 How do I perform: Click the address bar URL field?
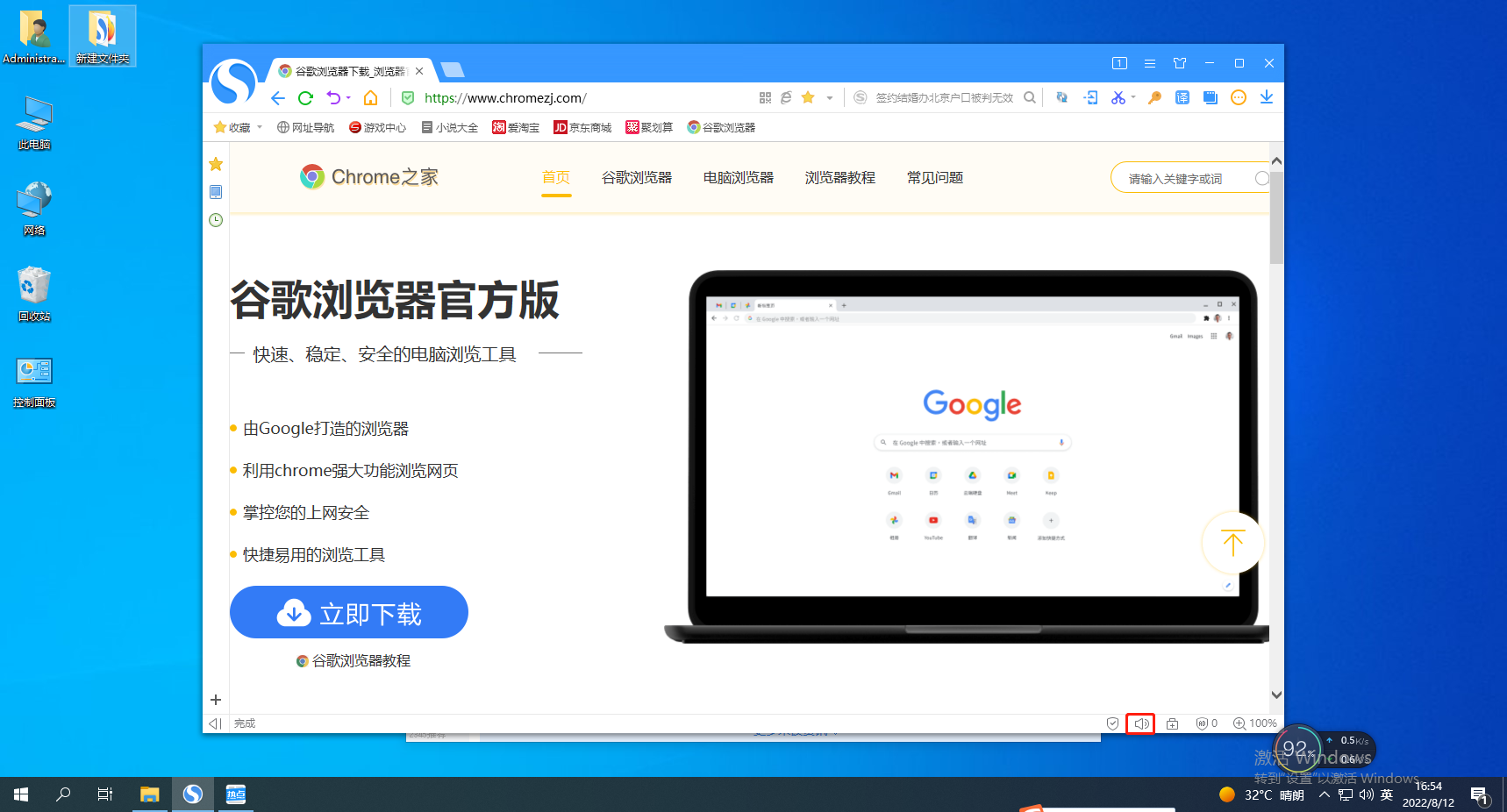tap(579, 98)
